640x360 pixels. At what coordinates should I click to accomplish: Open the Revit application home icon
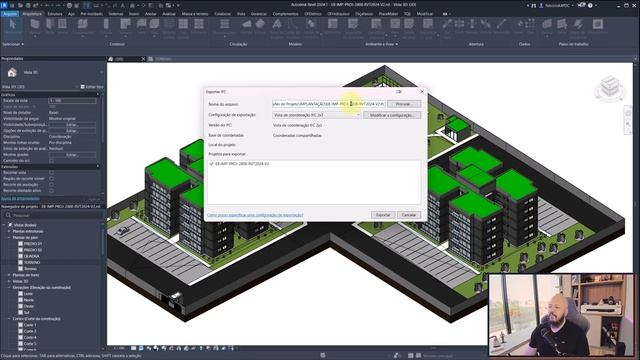click(4, 5)
